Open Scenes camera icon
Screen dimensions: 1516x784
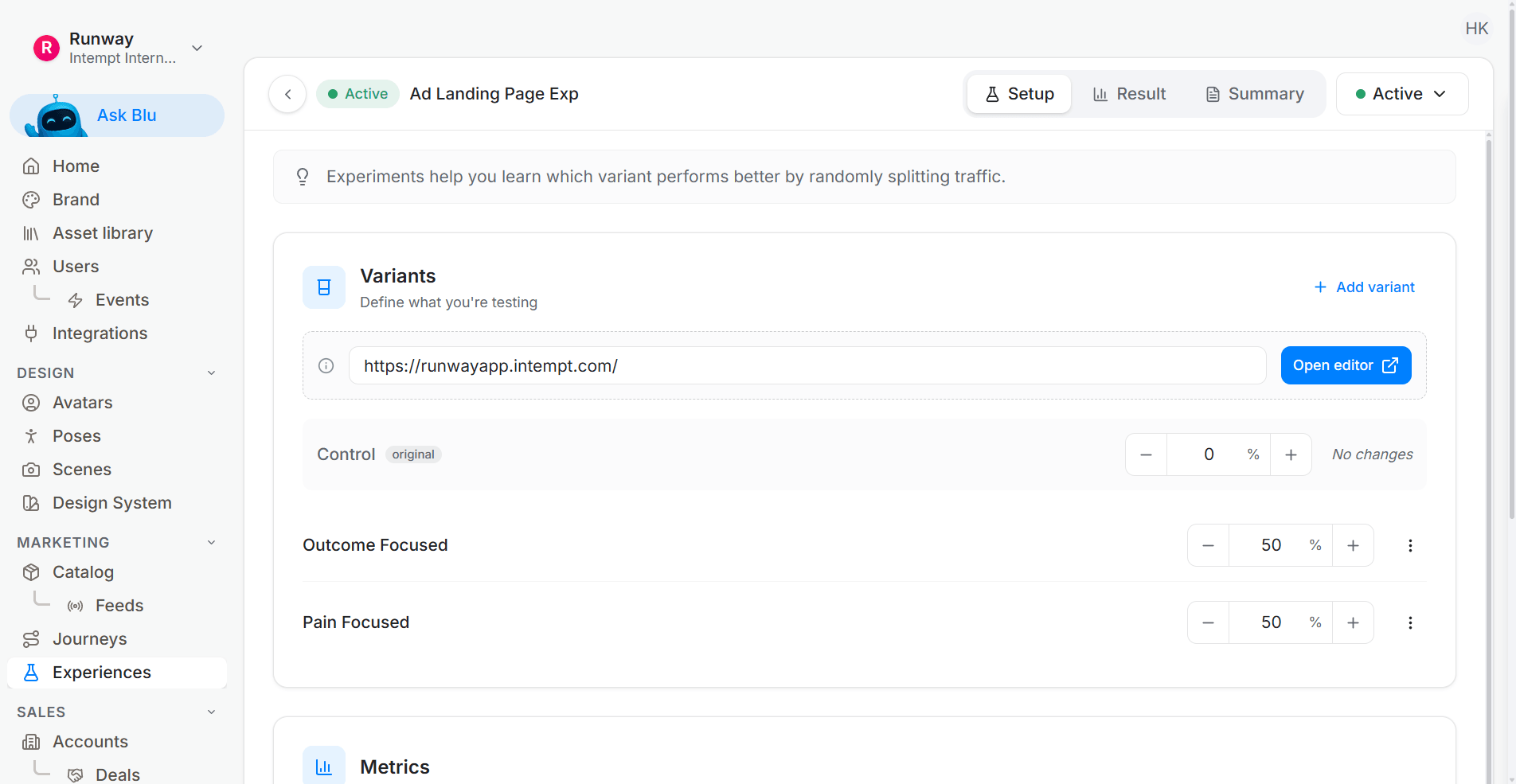pos(31,470)
